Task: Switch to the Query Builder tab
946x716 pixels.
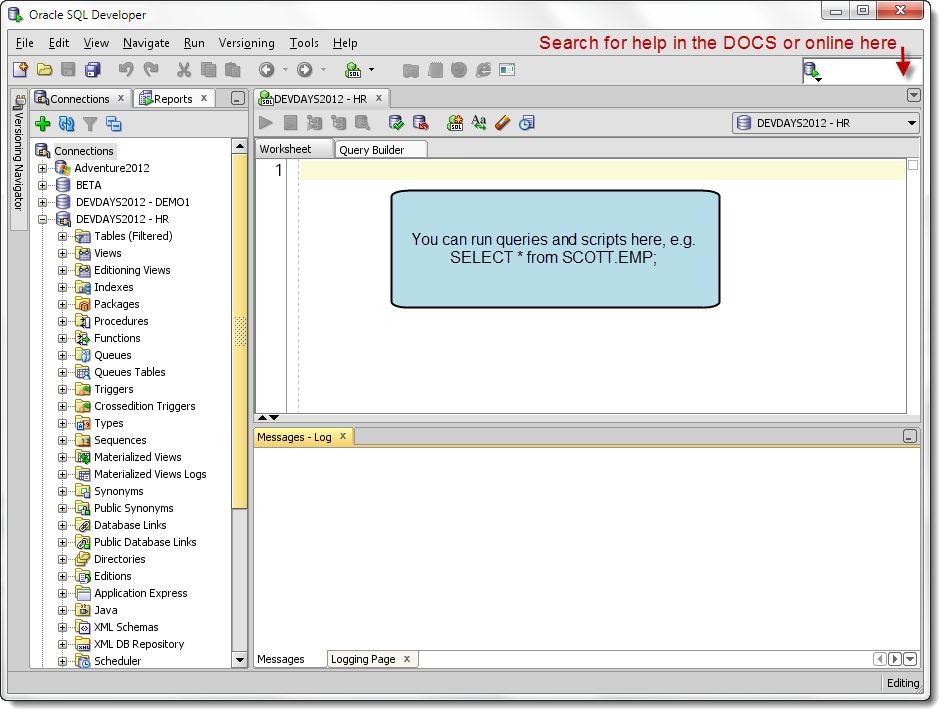Action: (380, 150)
